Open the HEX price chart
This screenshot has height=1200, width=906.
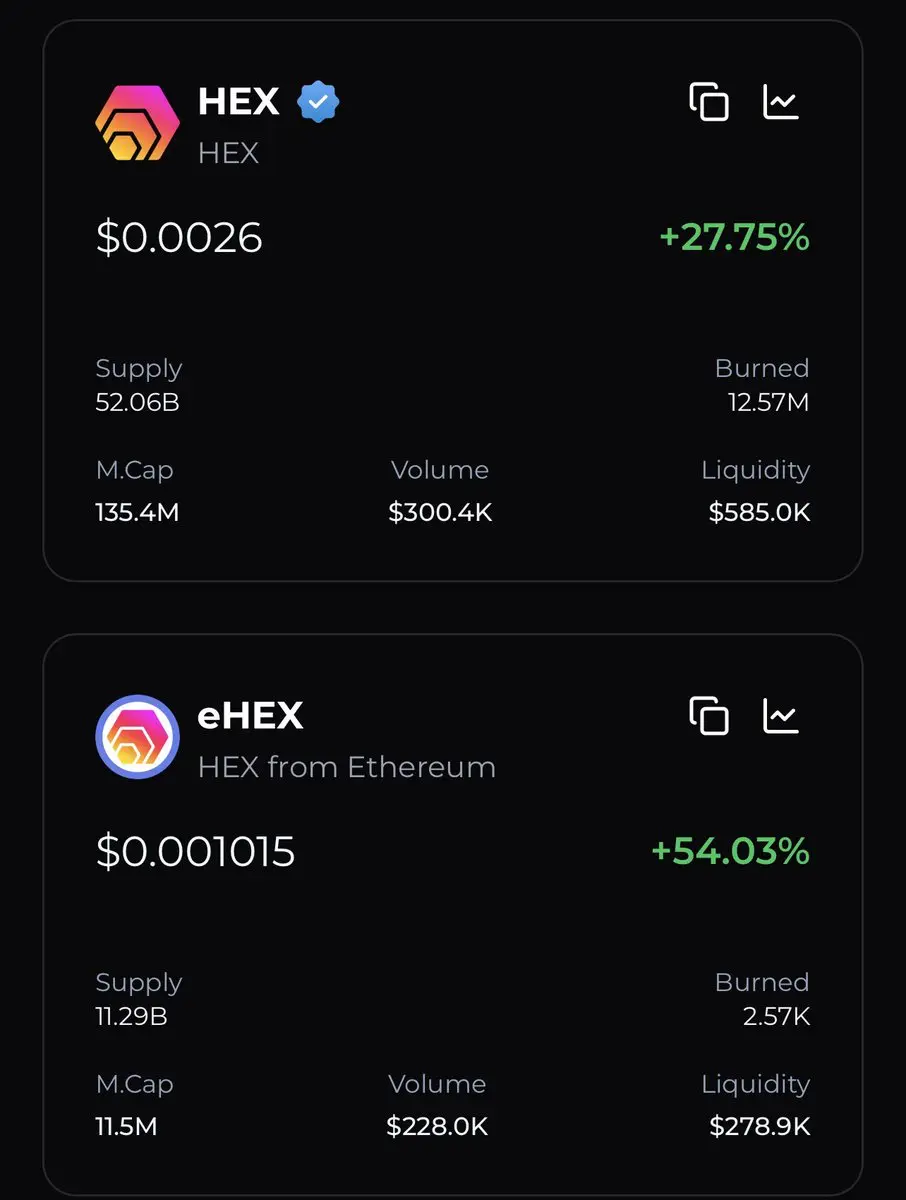781,101
